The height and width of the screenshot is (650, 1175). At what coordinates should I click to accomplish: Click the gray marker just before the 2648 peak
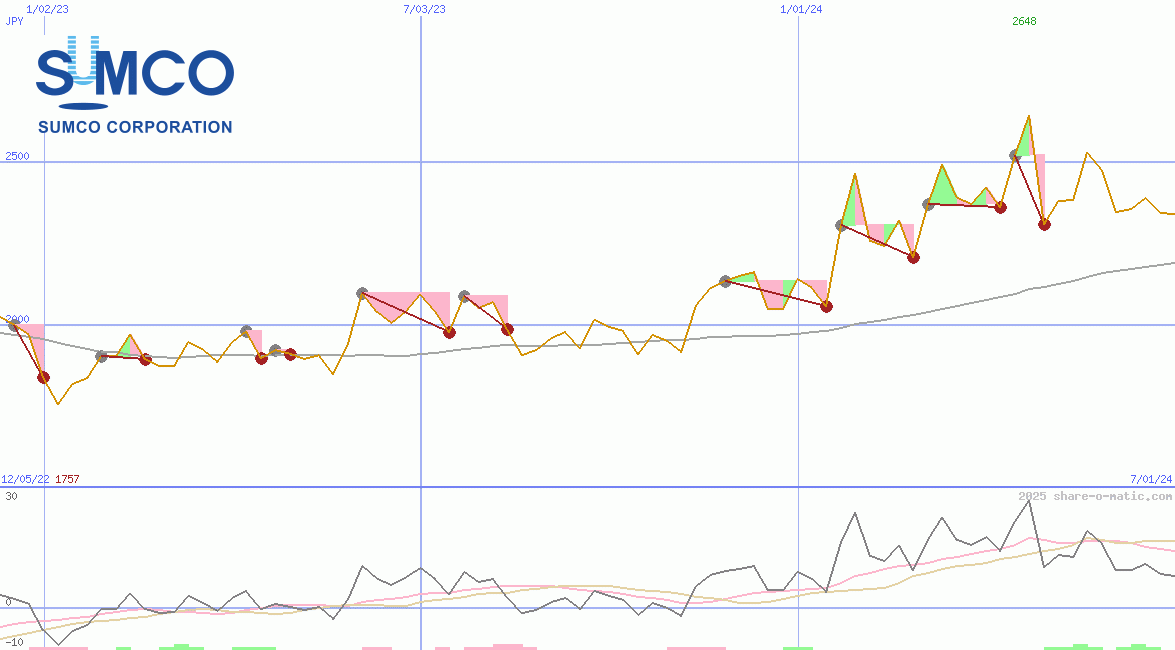tap(1014, 155)
